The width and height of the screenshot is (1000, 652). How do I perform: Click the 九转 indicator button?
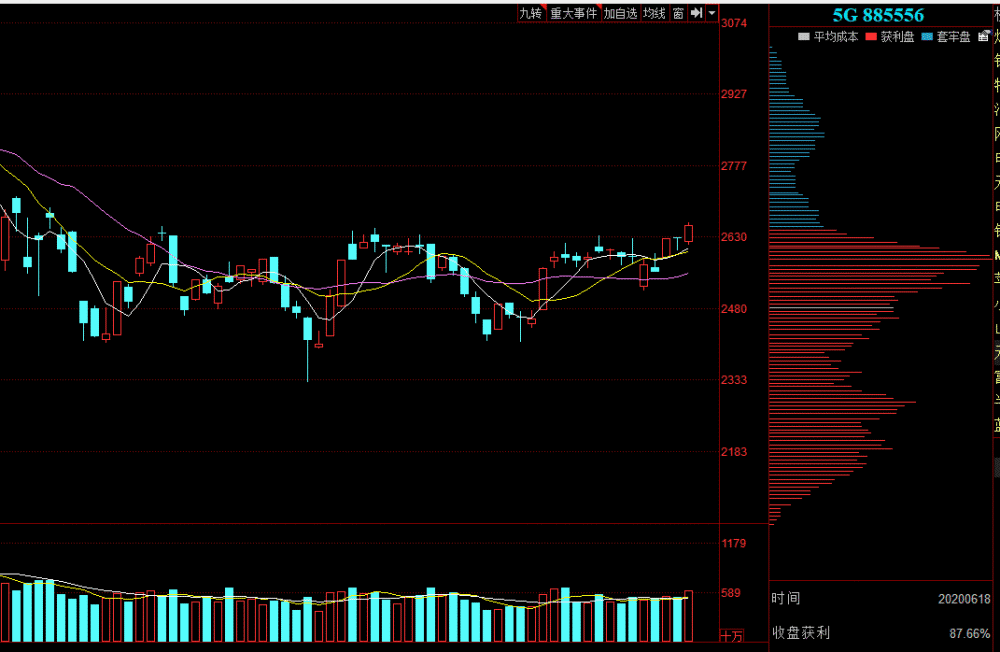pyautogui.click(x=531, y=13)
